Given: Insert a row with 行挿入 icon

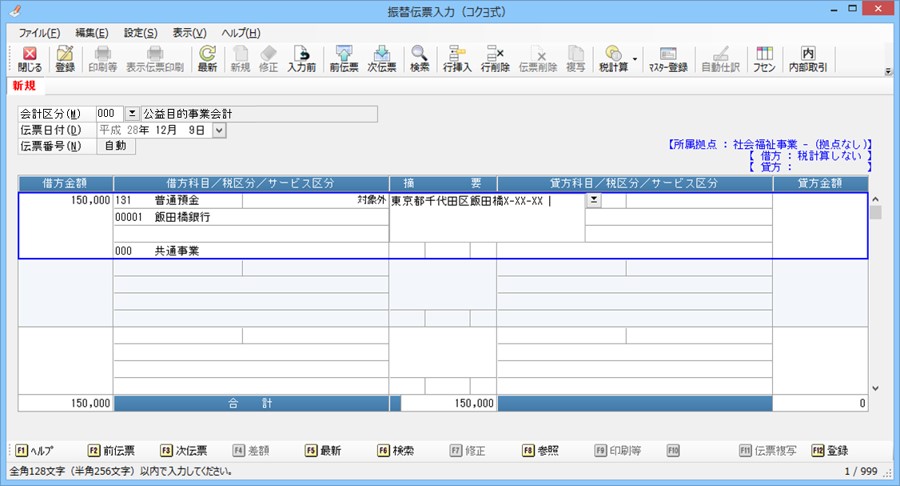Looking at the screenshot, I should click(457, 59).
